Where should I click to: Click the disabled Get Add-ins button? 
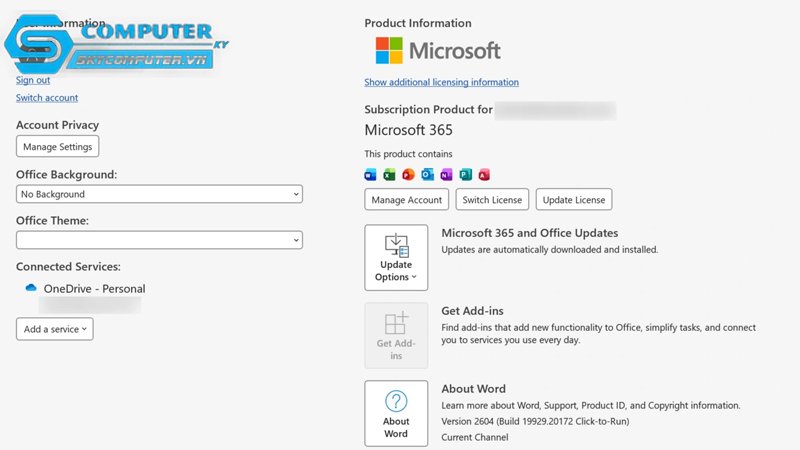(x=396, y=335)
